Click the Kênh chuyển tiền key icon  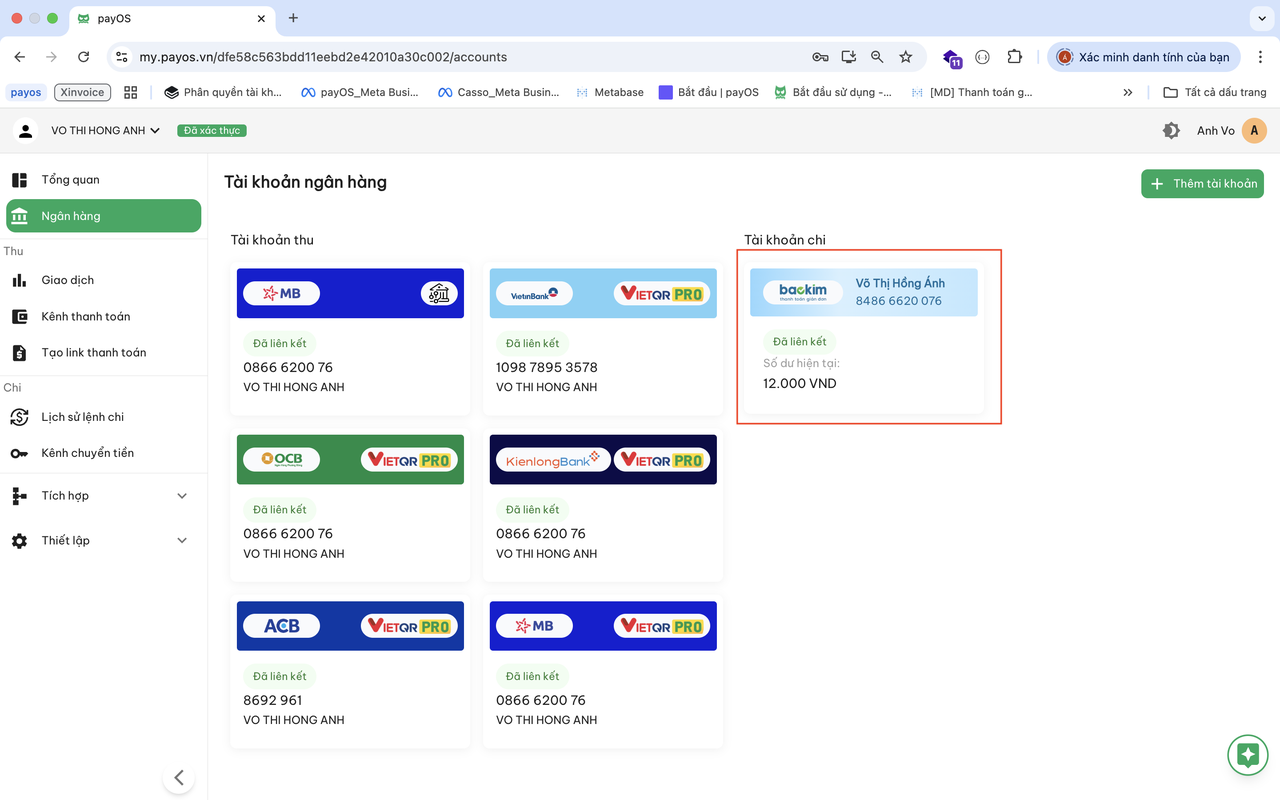(x=19, y=453)
